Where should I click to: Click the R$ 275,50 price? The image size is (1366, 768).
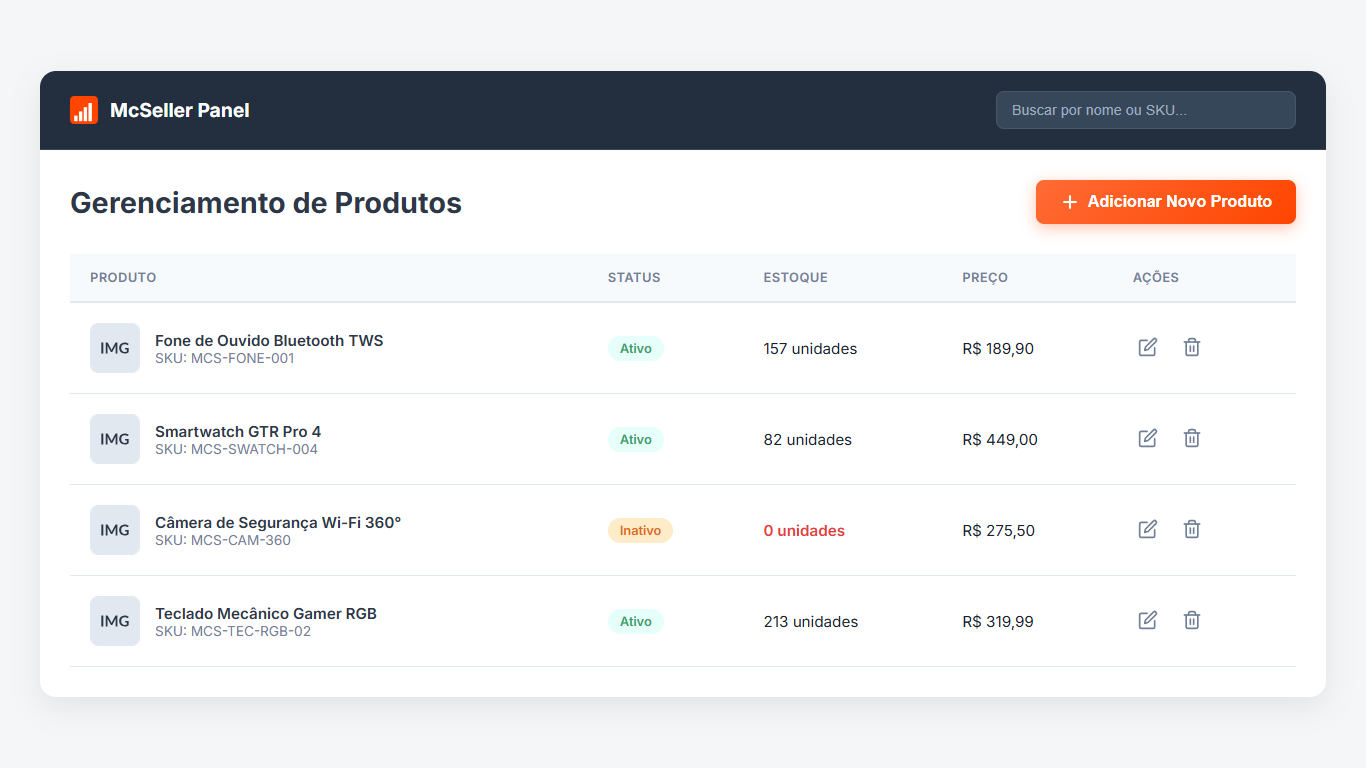pos(998,531)
